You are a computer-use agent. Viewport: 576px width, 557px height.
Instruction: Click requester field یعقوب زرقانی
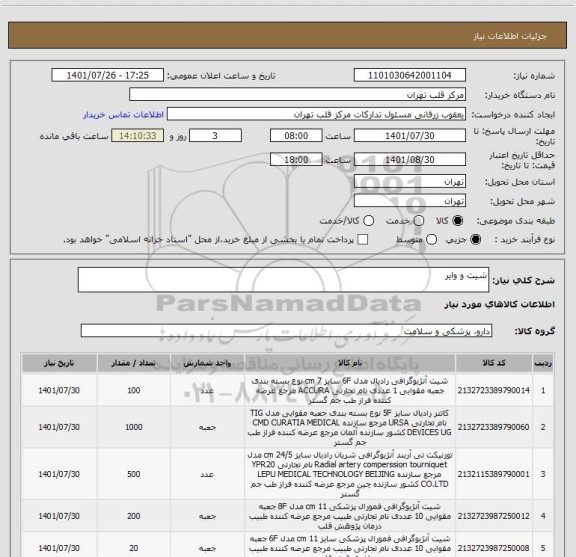[x=316, y=115]
